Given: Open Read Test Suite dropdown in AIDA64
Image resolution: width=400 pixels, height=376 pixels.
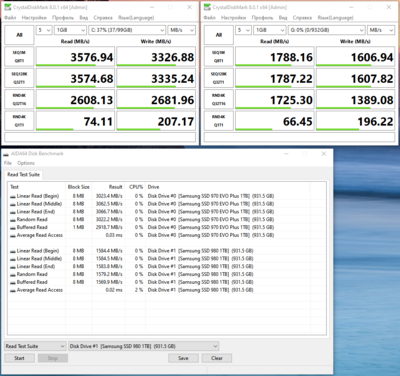Looking at the screenshot, I should click(x=35, y=346).
